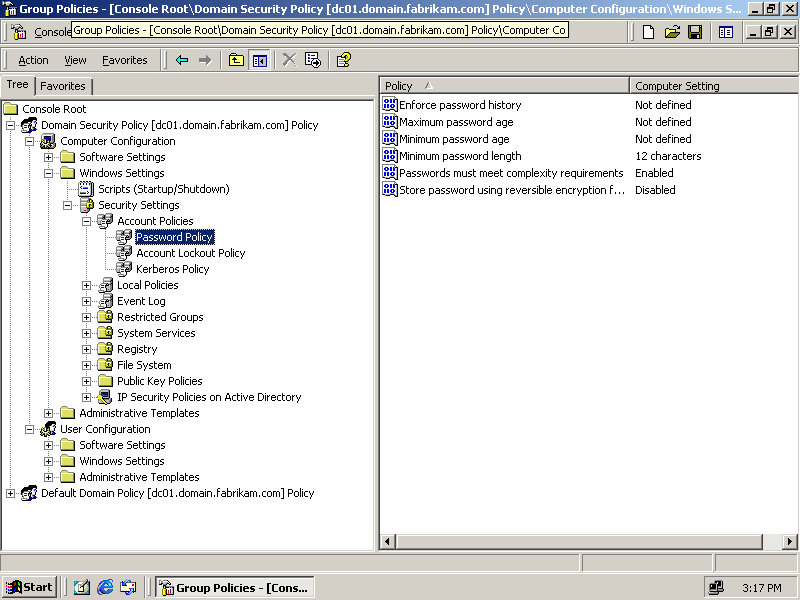
Task: Open the Action menu
Action: pos(33,60)
